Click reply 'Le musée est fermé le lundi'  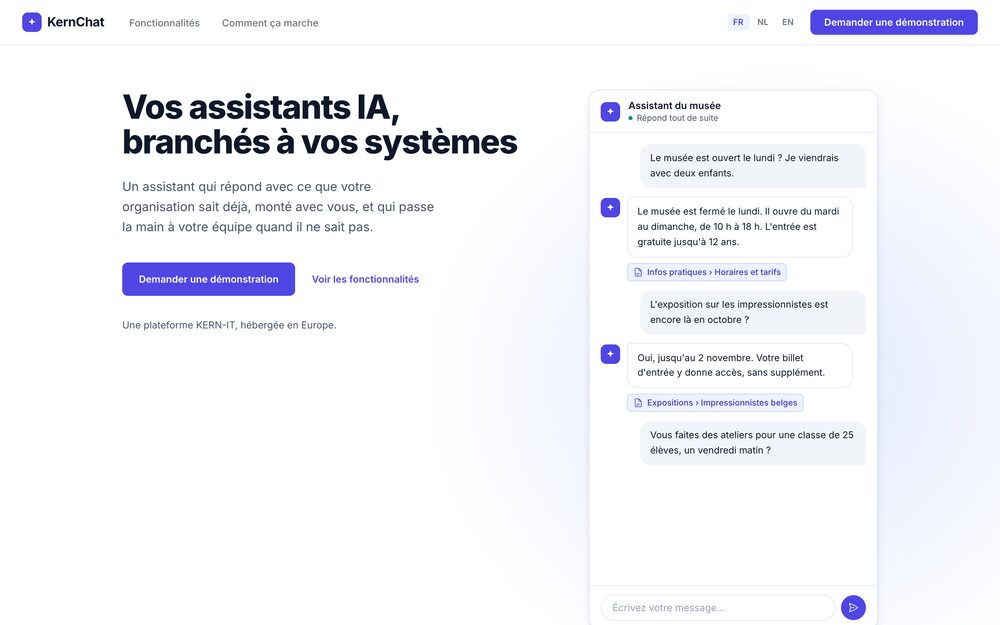click(x=739, y=227)
